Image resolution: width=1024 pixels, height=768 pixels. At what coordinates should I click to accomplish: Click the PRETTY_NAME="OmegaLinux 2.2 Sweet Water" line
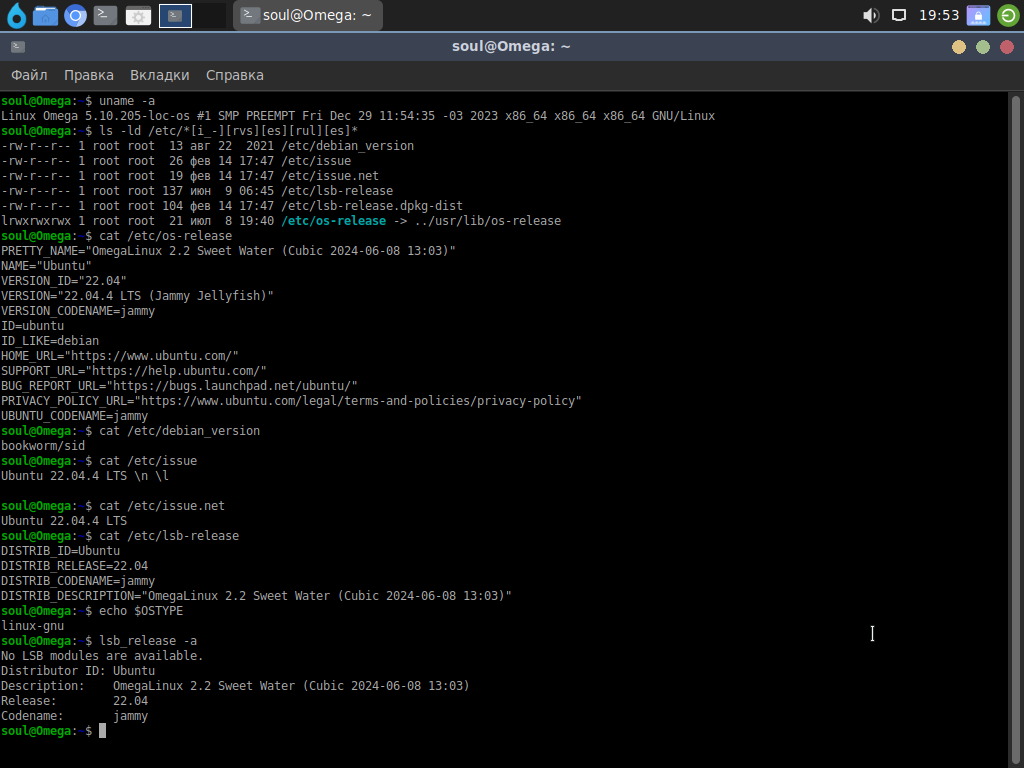[x=229, y=251]
